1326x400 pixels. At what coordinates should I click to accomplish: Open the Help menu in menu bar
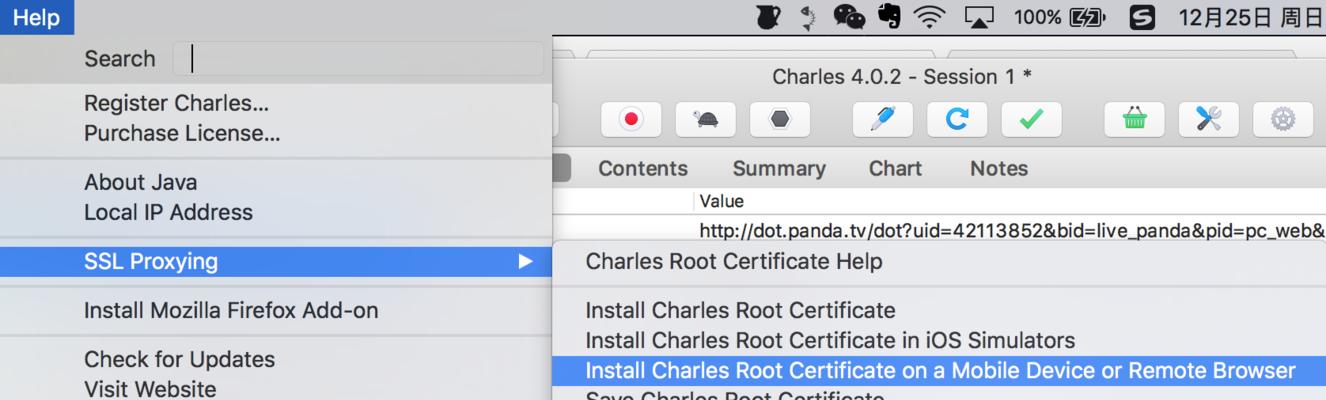37,17
